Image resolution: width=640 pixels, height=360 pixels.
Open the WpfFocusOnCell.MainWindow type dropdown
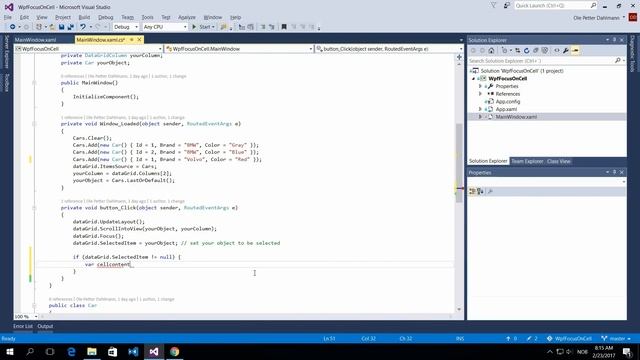point(239,49)
